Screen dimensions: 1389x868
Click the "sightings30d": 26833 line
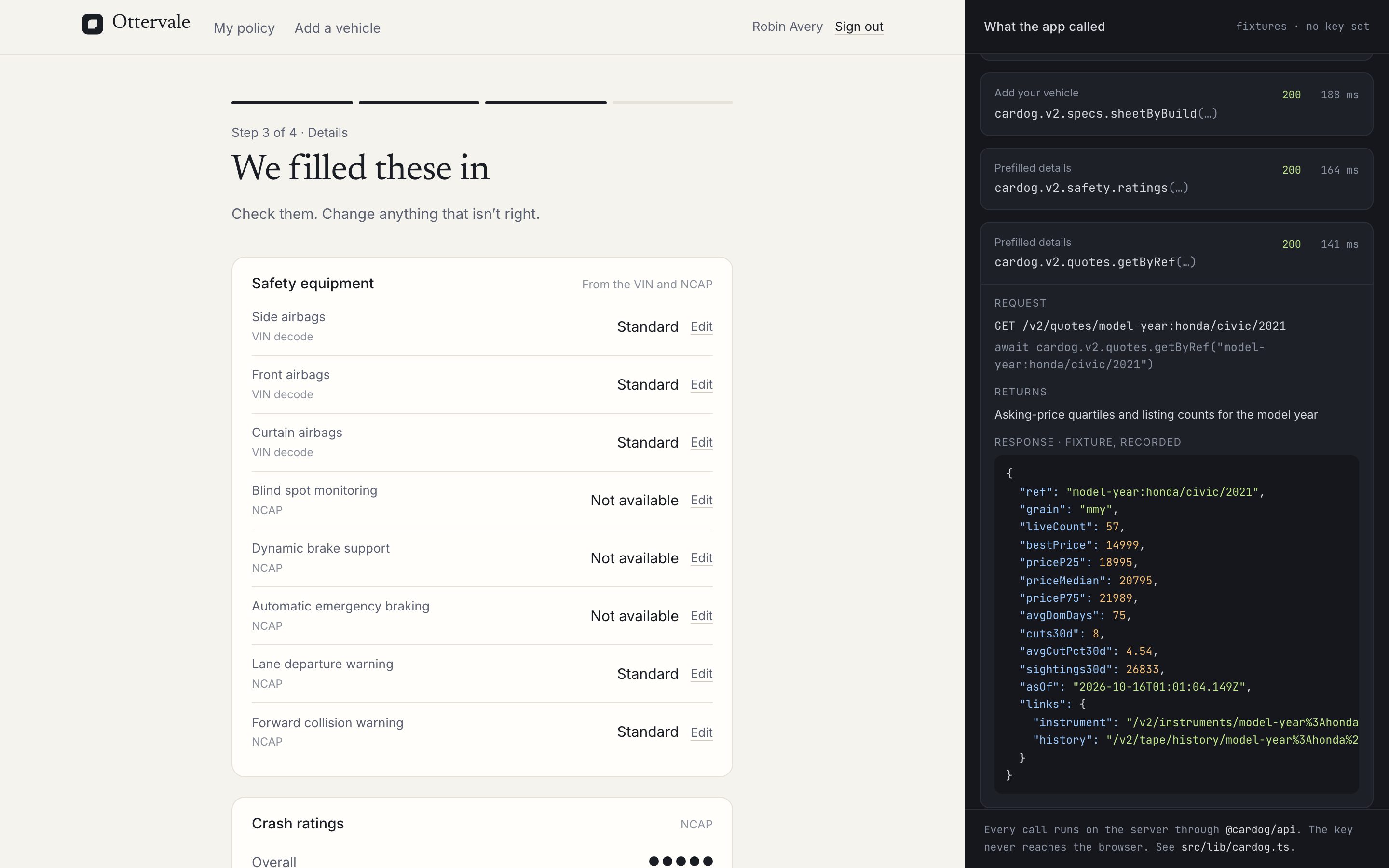click(1092, 669)
